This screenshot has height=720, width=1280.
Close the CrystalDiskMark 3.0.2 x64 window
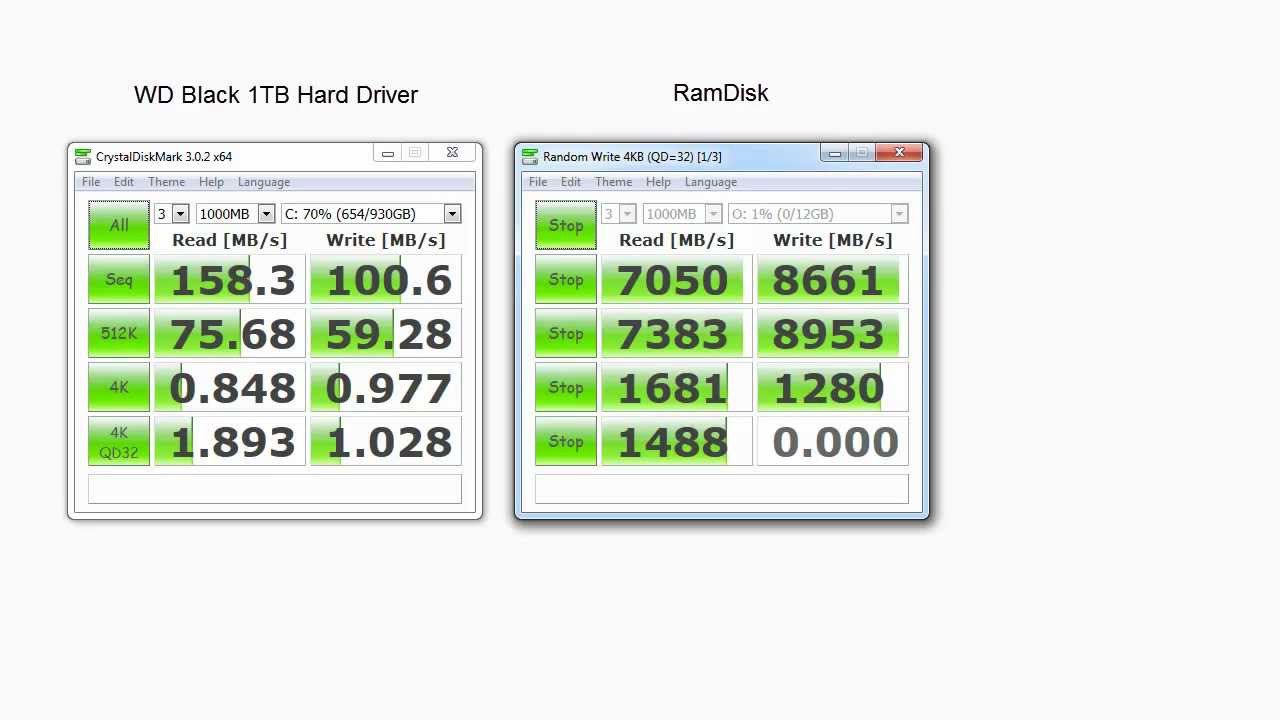click(x=452, y=153)
